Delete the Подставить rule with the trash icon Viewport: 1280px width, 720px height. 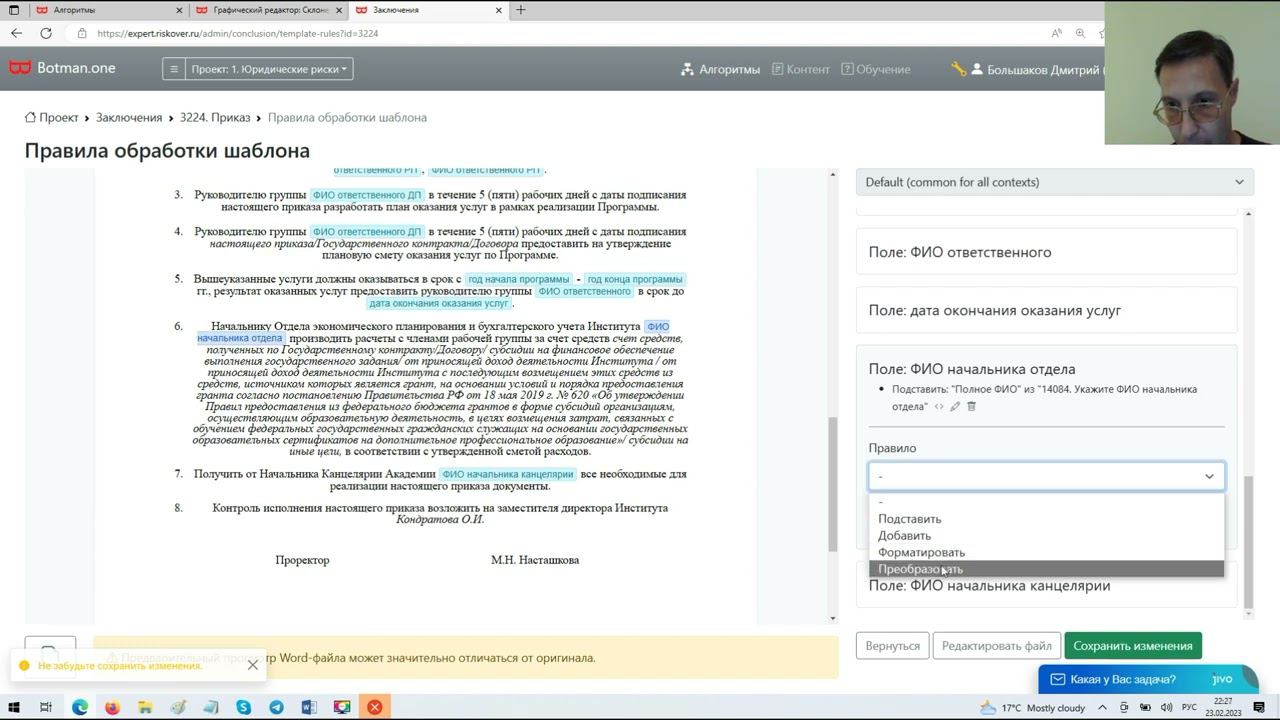point(971,406)
